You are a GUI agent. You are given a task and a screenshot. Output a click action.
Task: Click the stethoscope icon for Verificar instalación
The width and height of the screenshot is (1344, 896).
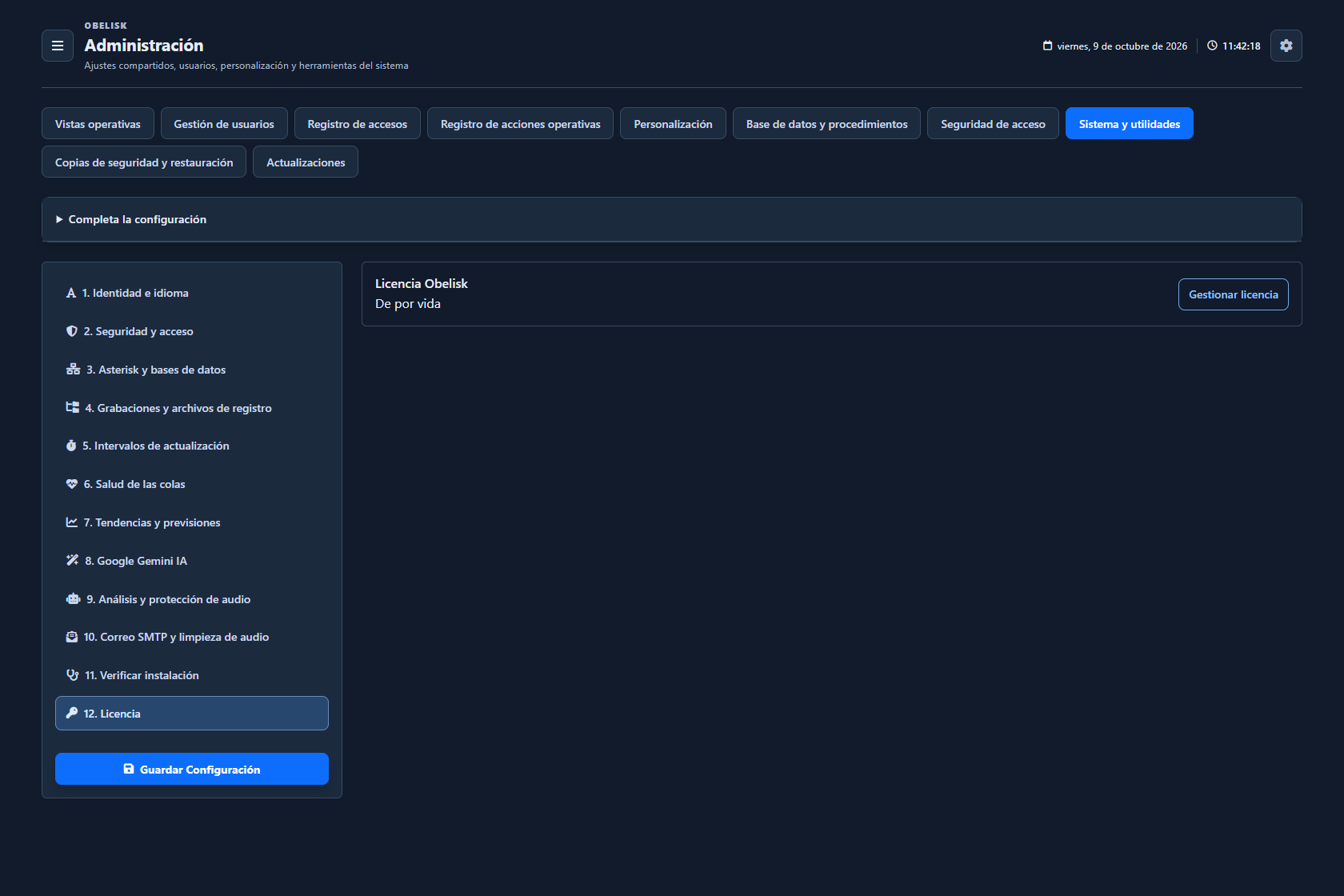[73, 675]
